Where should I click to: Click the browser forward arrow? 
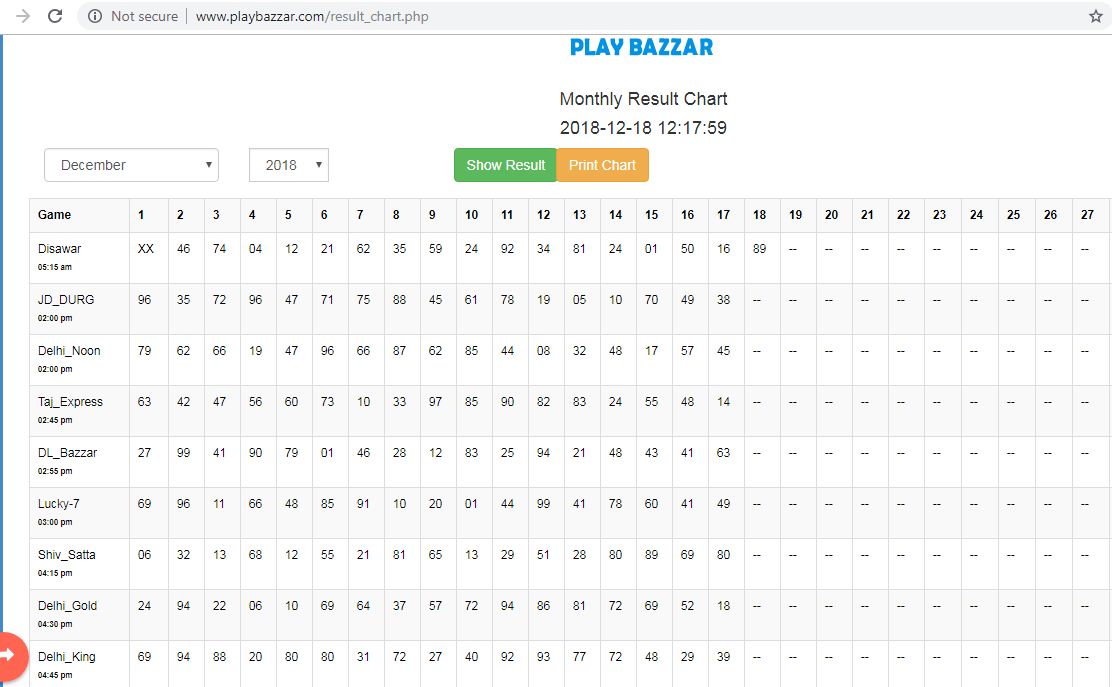pyautogui.click(x=23, y=16)
